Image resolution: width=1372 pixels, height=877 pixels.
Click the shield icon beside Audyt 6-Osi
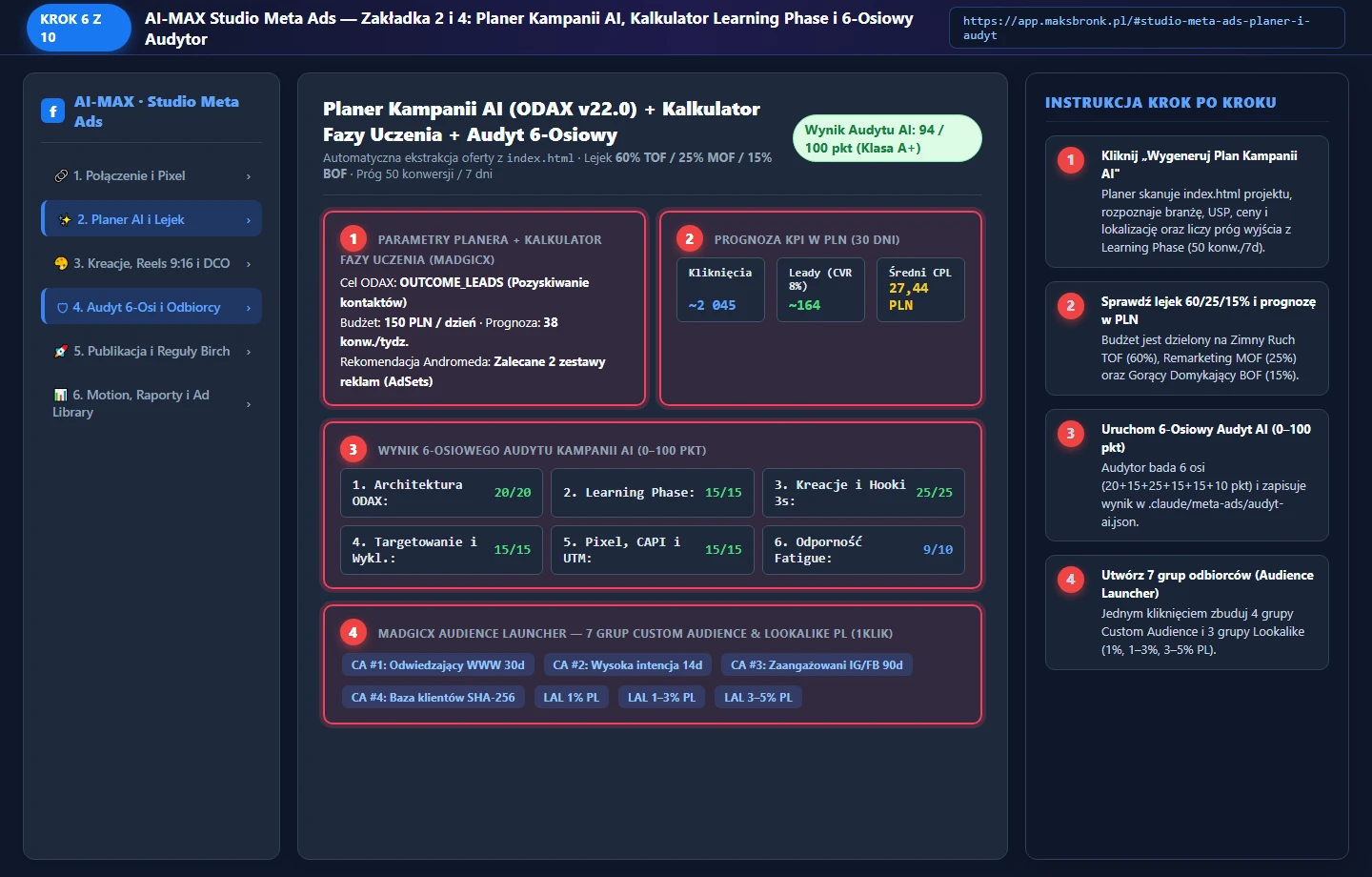click(63, 308)
